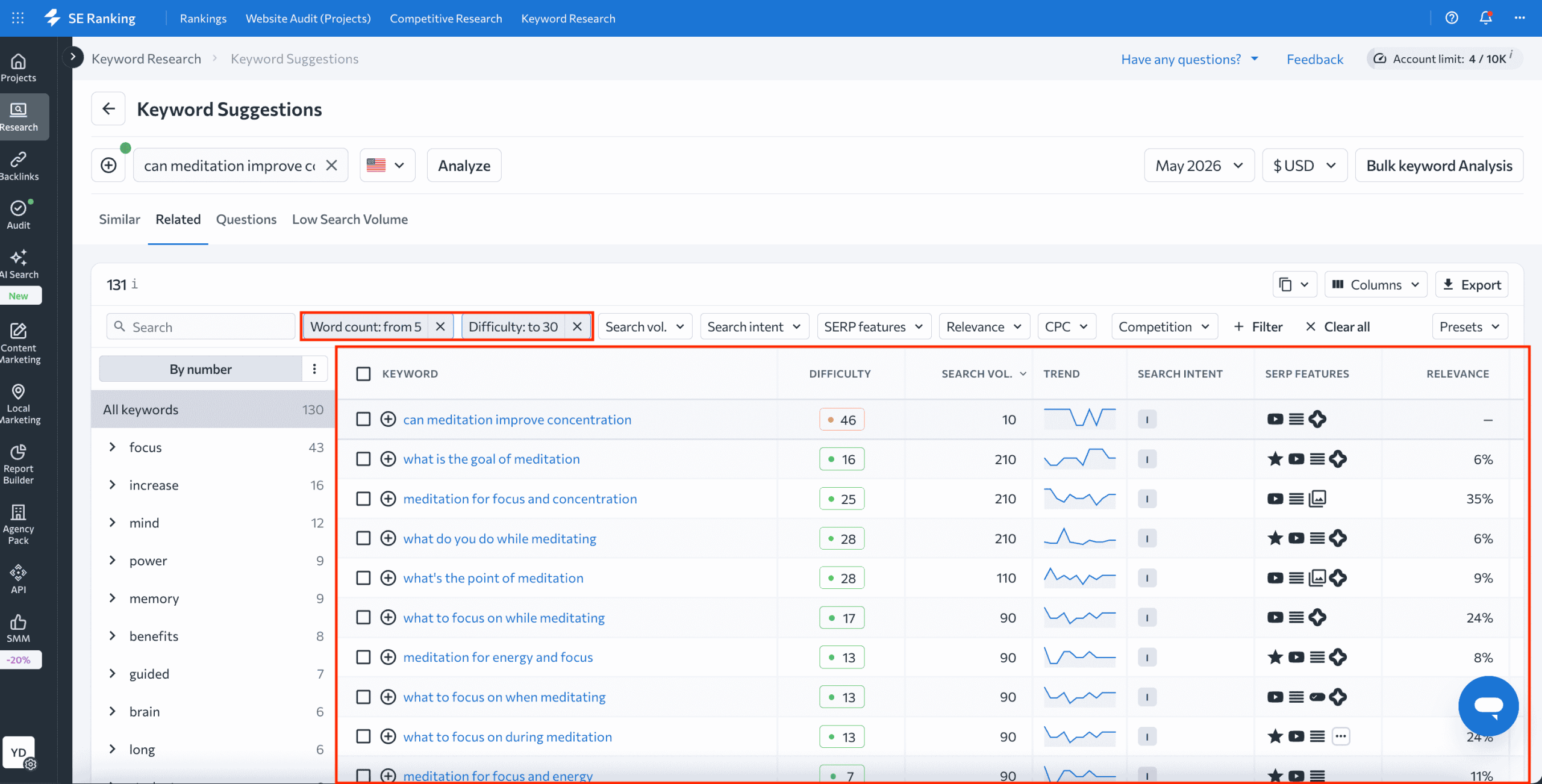Check 'what's the point of meditation' row

(363, 578)
